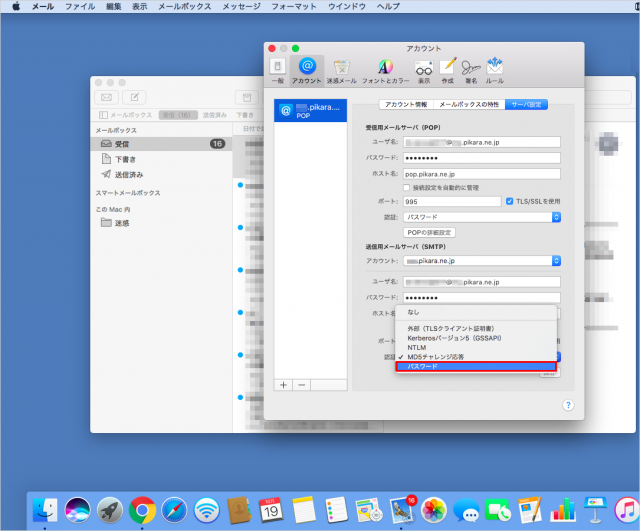Choose Kerberosバージョン5 (GSSAPI) option

point(476,338)
